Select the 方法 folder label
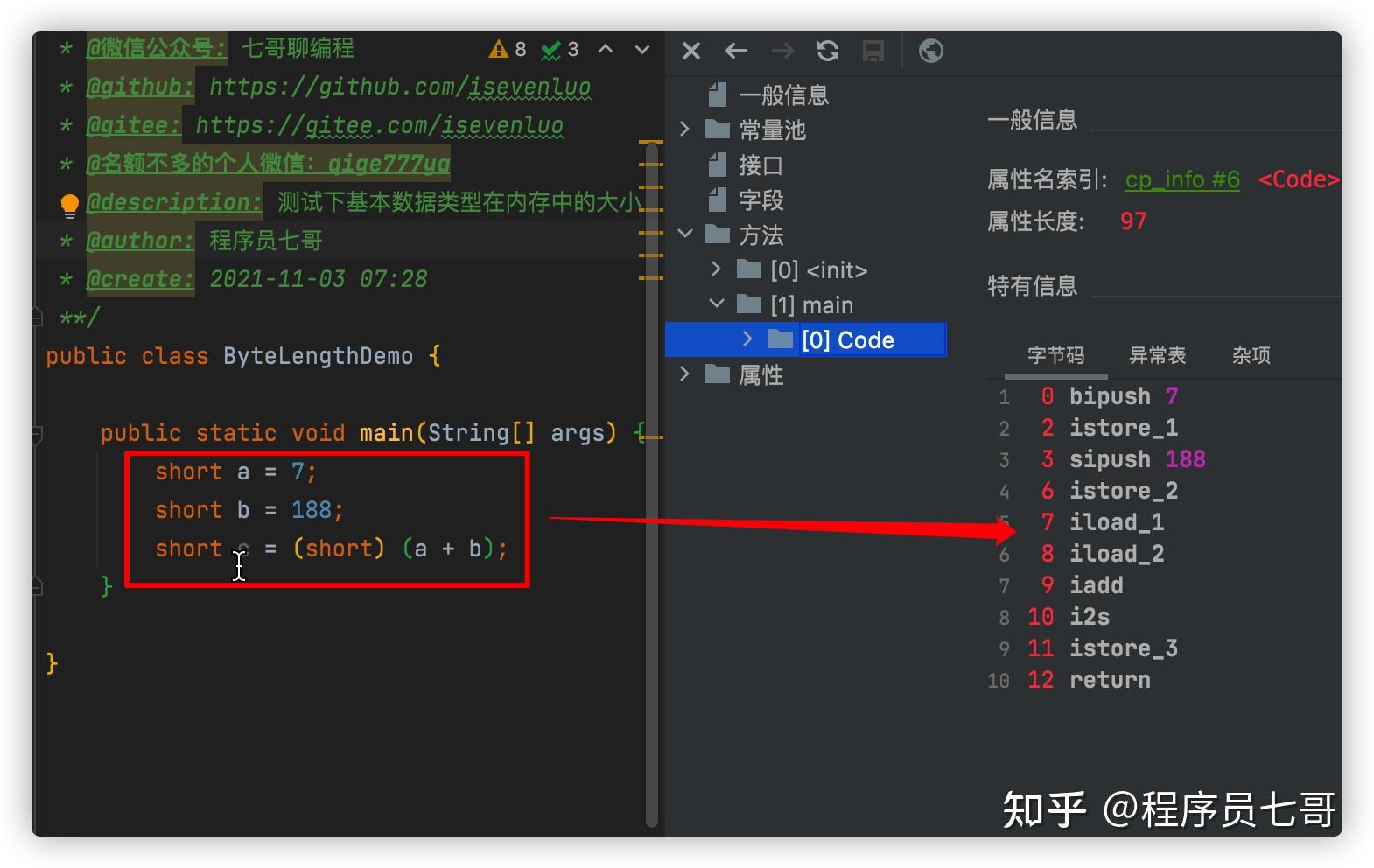 coord(761,234)
